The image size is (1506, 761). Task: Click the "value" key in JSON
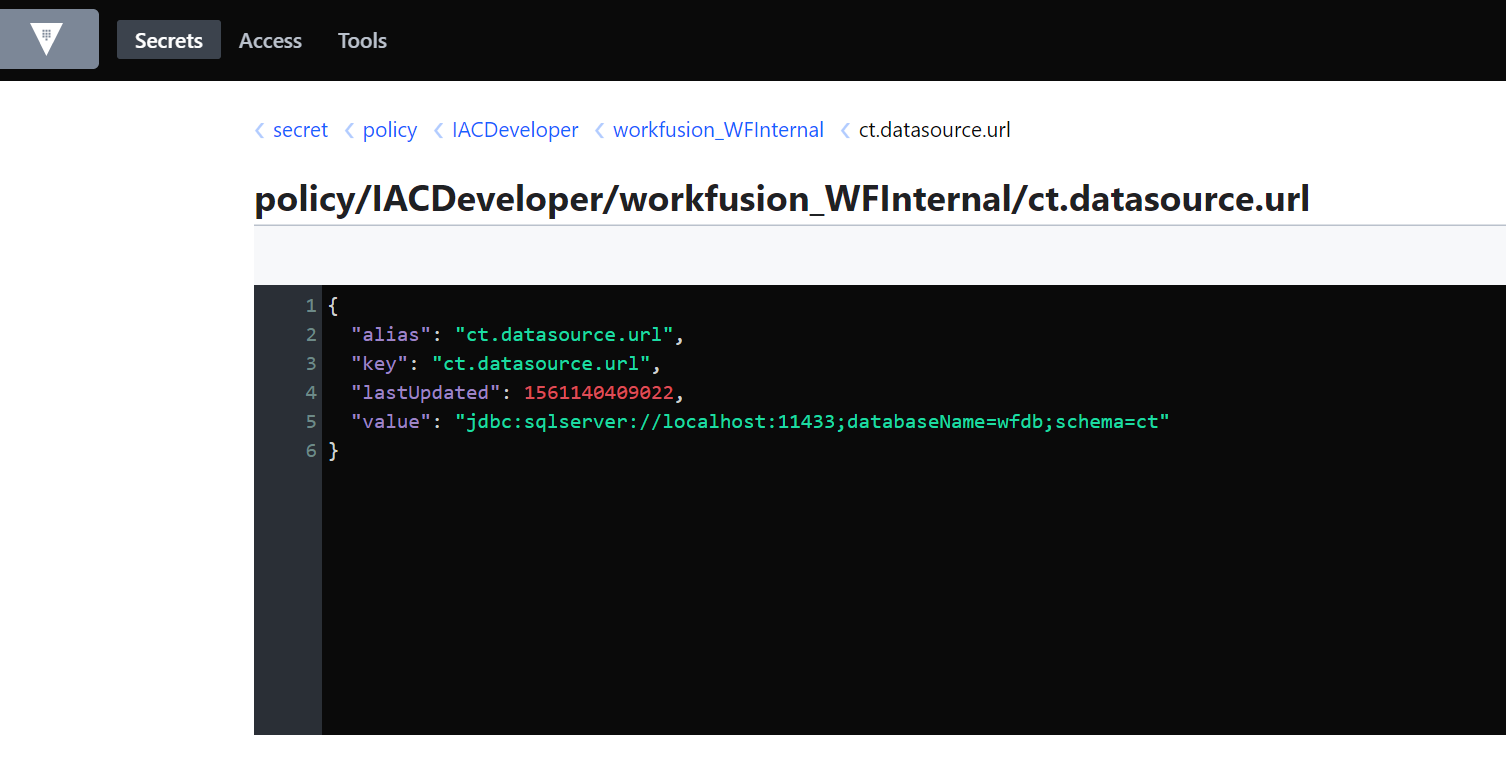(x=391, y=421)
